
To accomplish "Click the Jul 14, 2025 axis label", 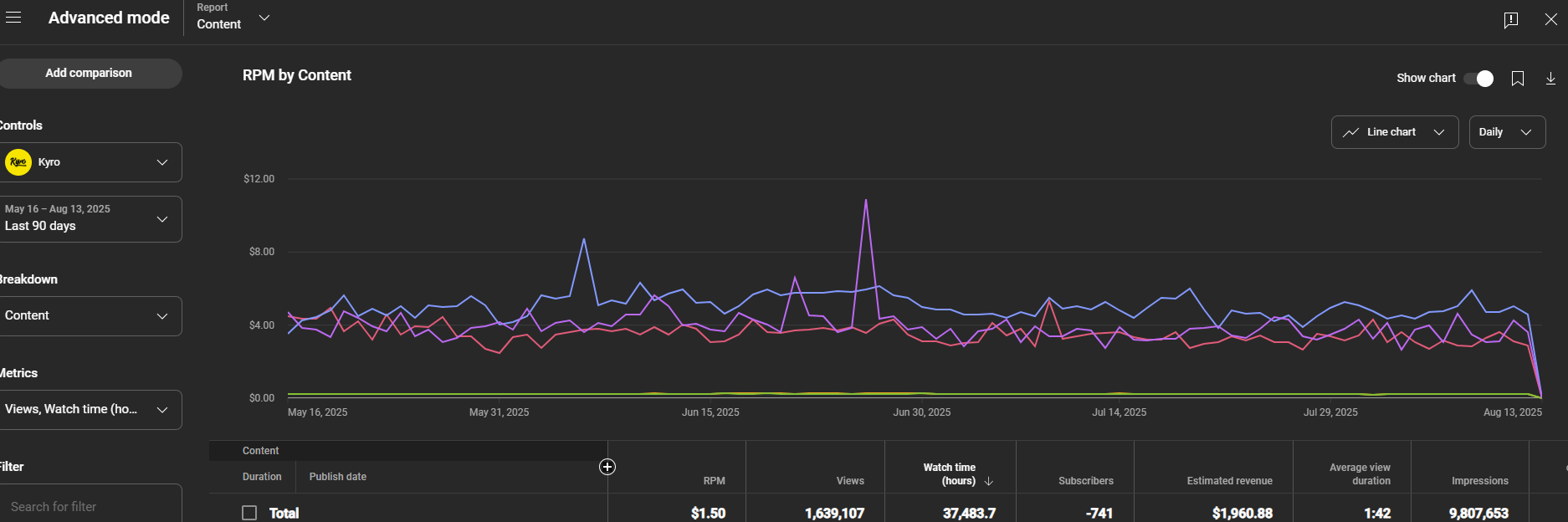I will 1119,412.
